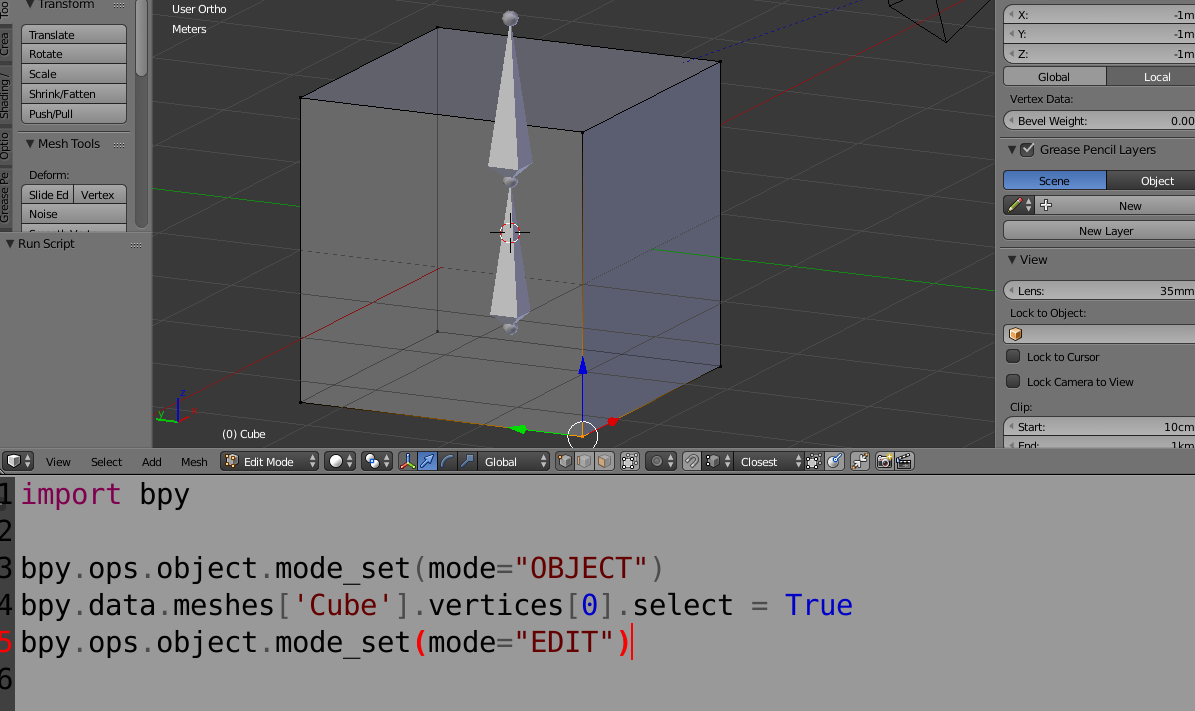This screenshot has width=1195, height=711.
Task: Click the New Layer button
Action: click(x=1100, y=231)
